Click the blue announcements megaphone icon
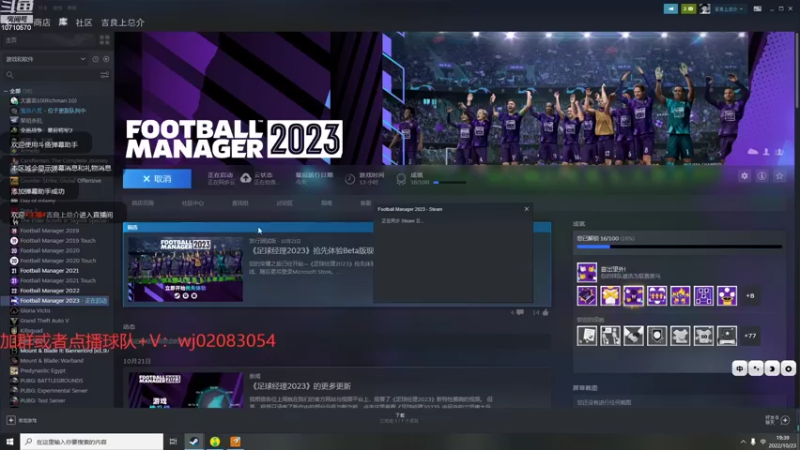The width and height of the screenshot is (800, 450). 670,9
